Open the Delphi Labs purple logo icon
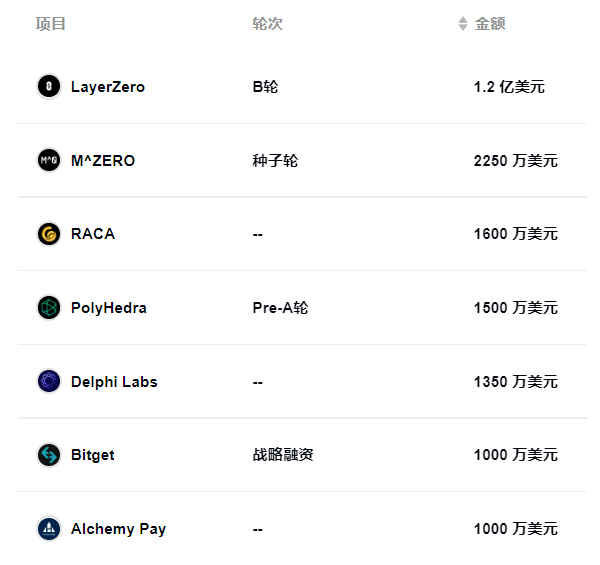This screenshot has height=565, width=600. [x=49, y=381]
